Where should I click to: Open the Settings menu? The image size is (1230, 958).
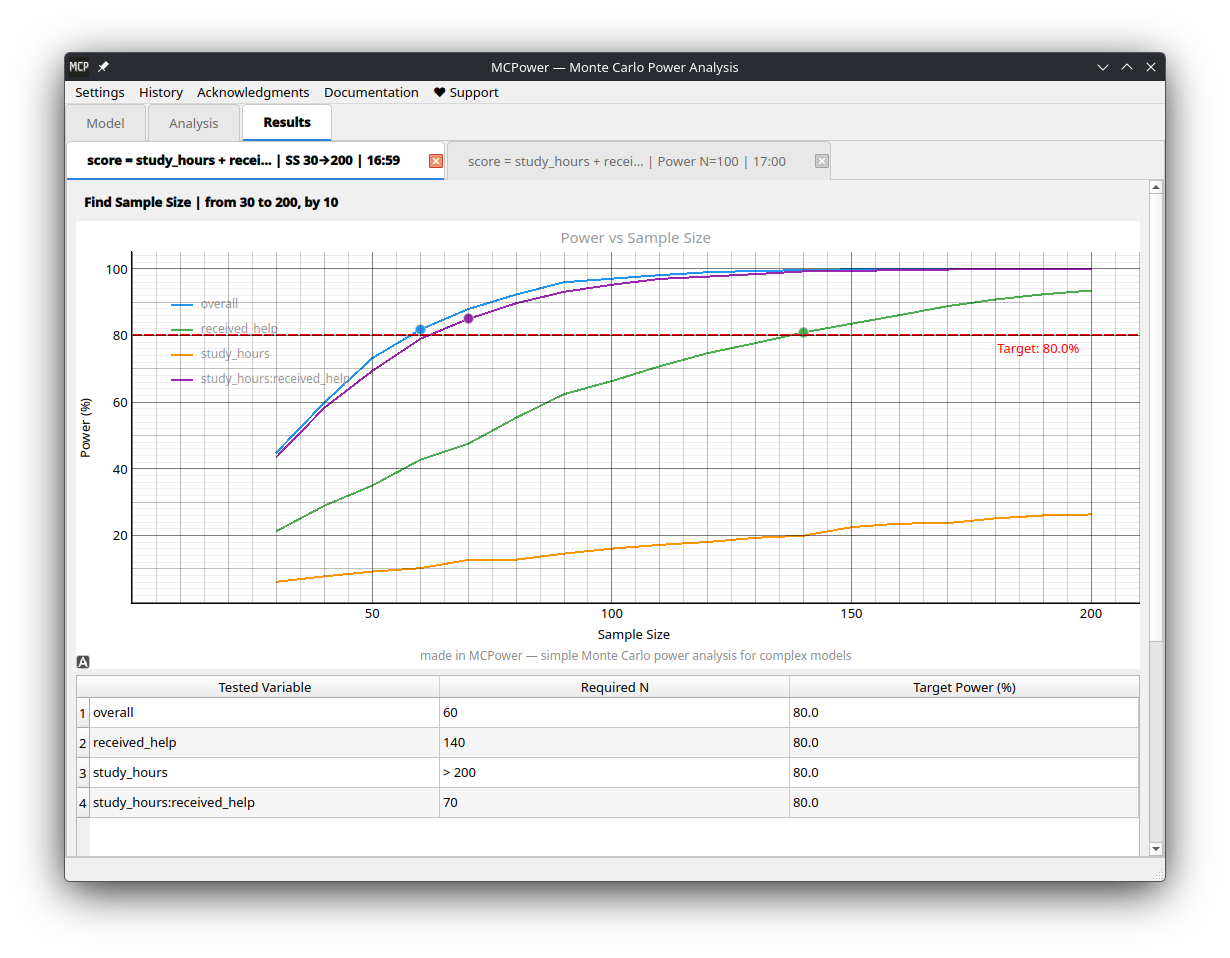pos(99,92)
